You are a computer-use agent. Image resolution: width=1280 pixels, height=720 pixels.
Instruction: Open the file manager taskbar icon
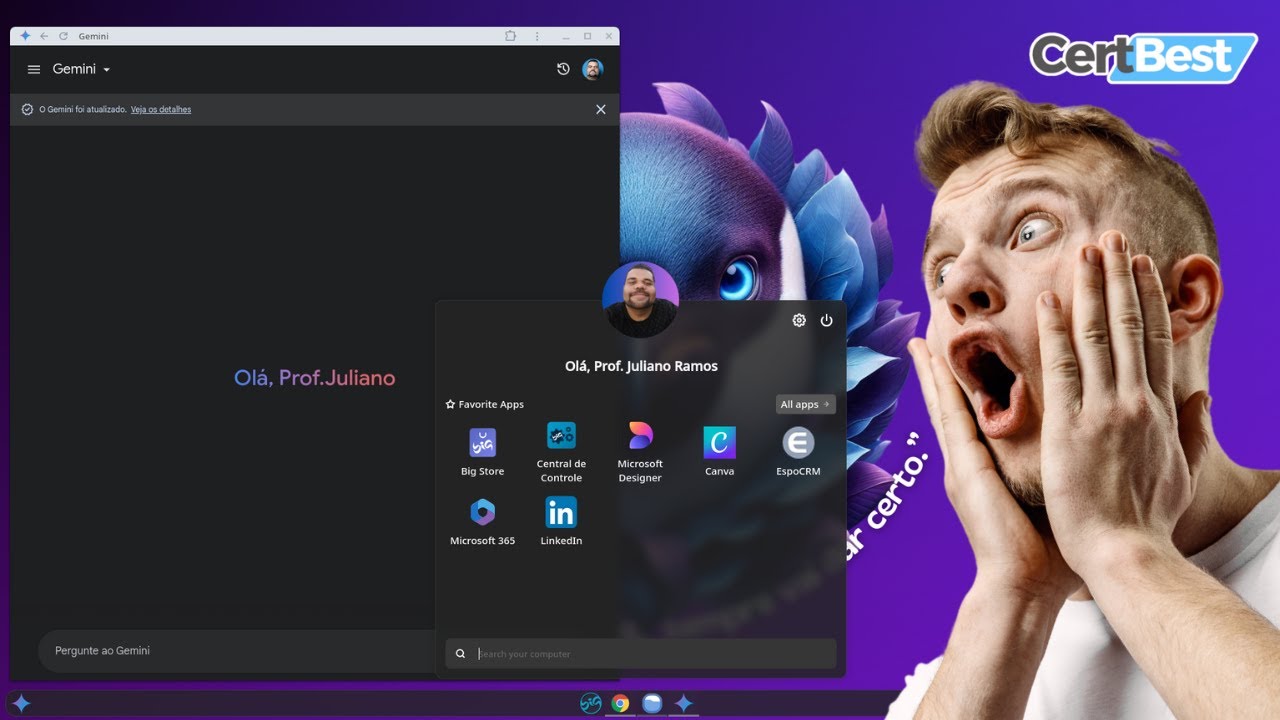pyautogui.click(x=652, y=704)
